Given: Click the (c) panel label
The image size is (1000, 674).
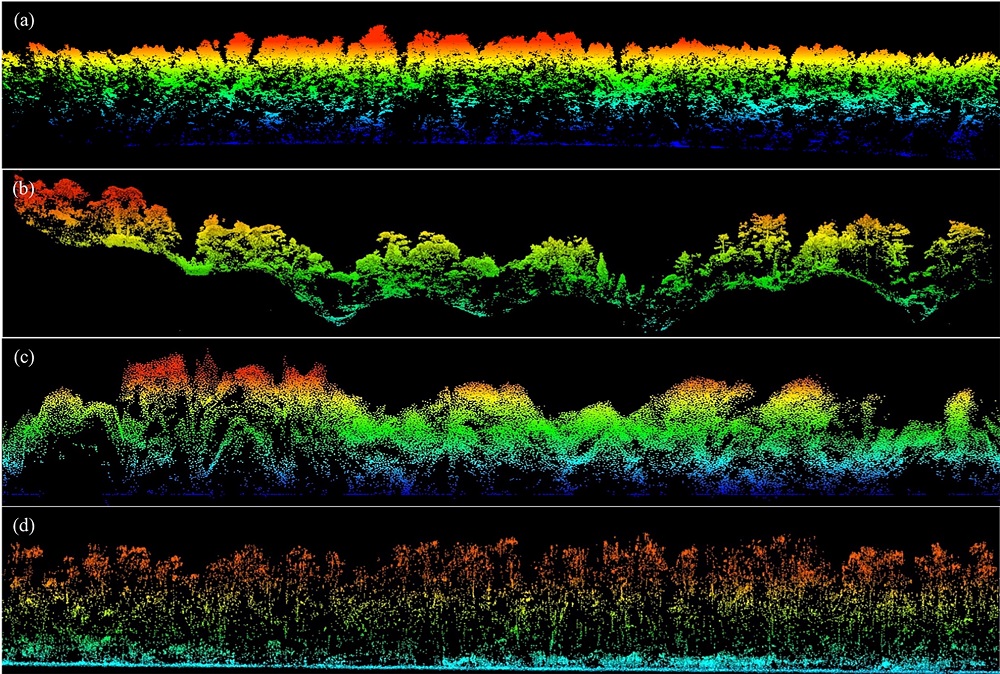Looking at the screenshot, I should [23, 356].
